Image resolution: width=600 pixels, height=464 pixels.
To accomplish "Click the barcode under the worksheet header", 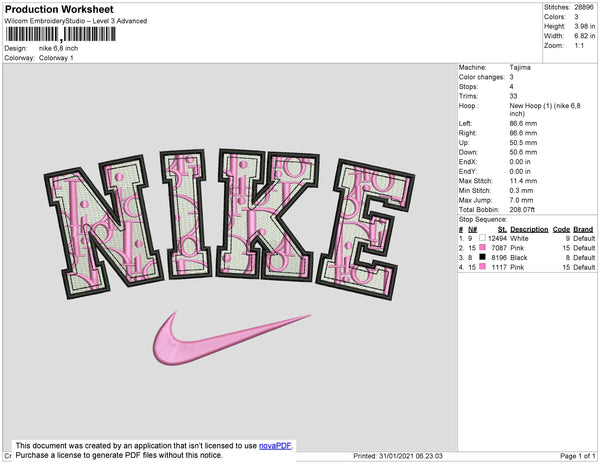I will pyautogui.click(x=60, y=34).
